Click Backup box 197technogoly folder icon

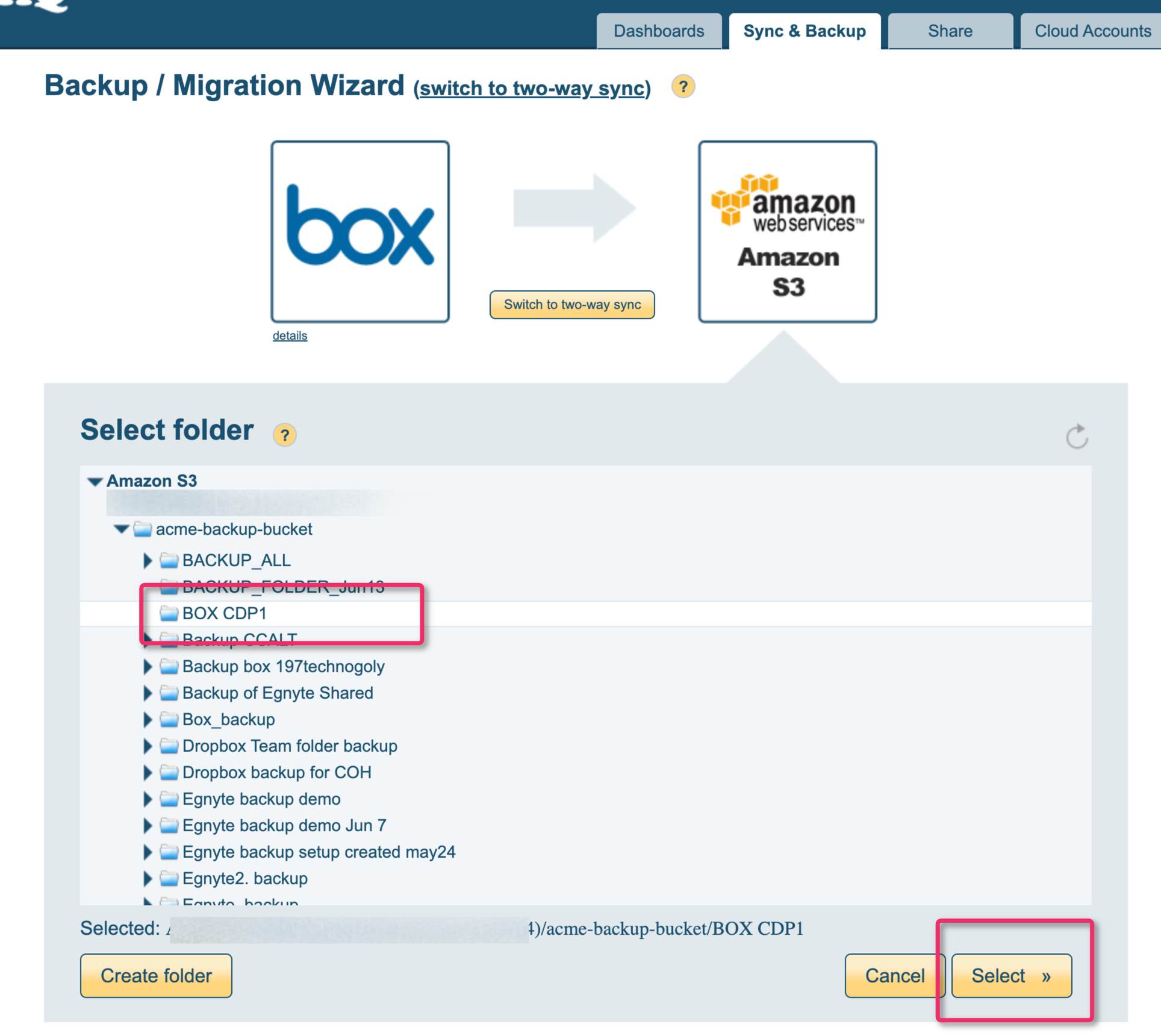[169, 667]
